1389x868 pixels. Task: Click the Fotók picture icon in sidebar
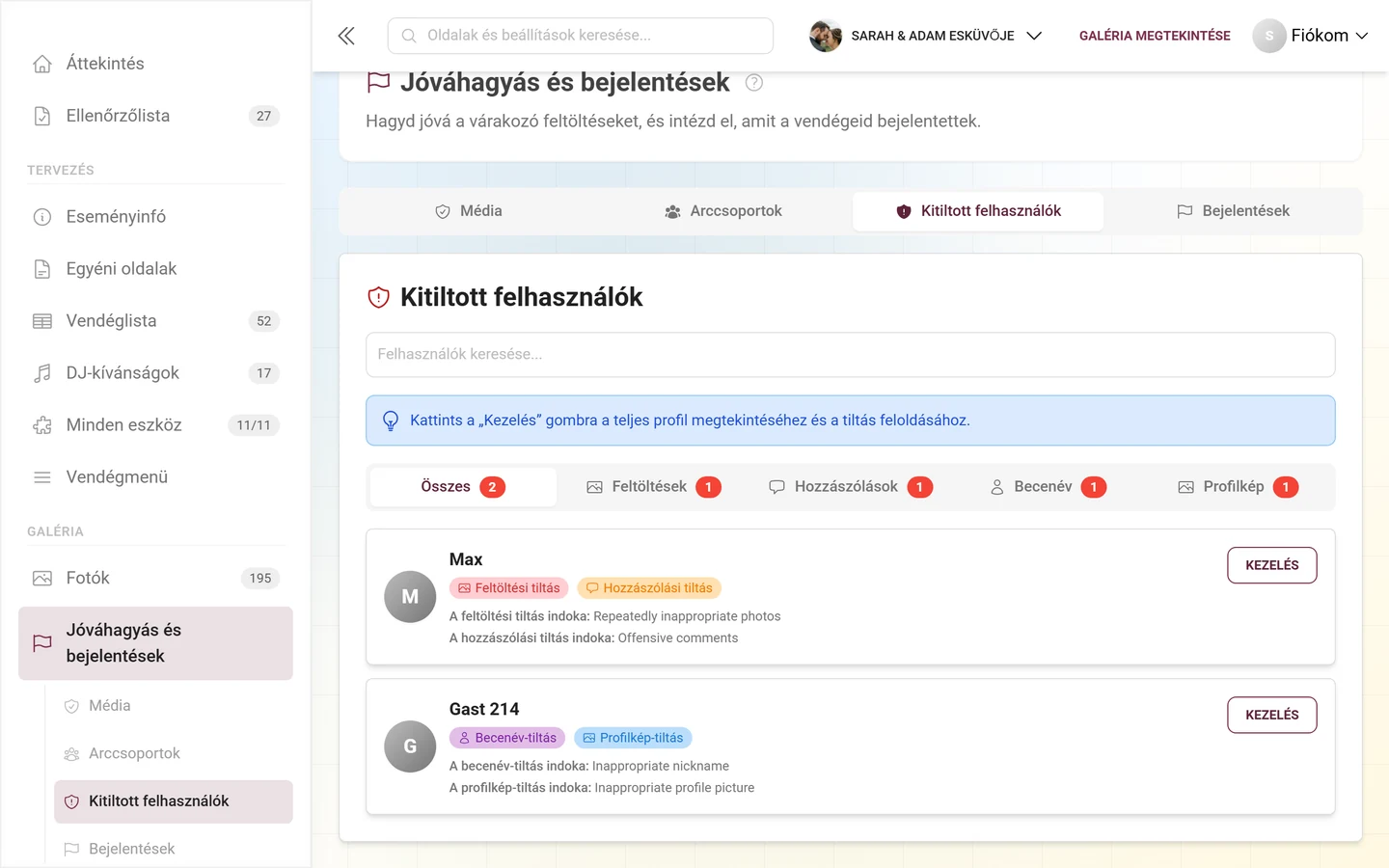pyautogui.click(x=42, y=579)
